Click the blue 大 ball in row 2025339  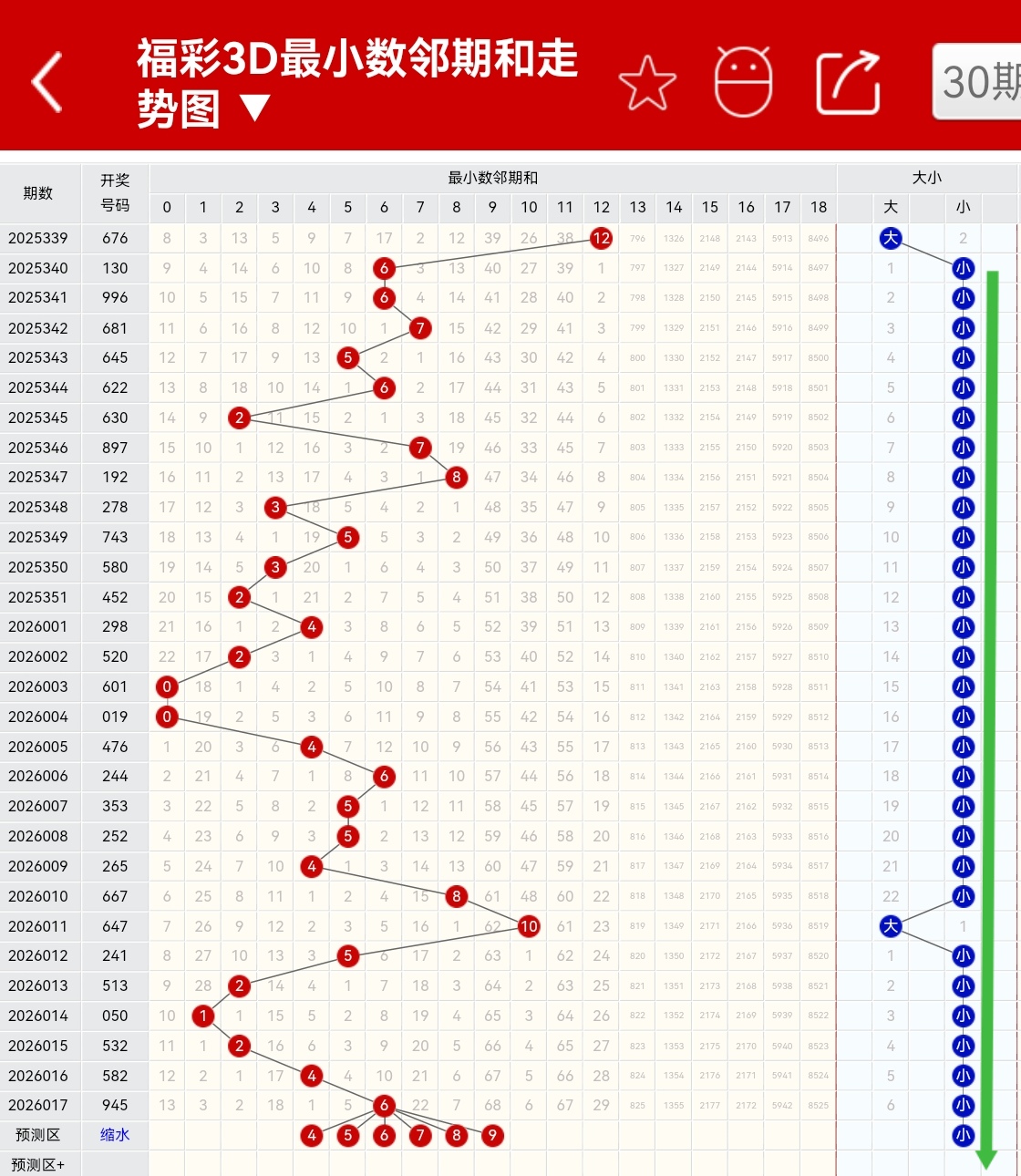point(891,239)
